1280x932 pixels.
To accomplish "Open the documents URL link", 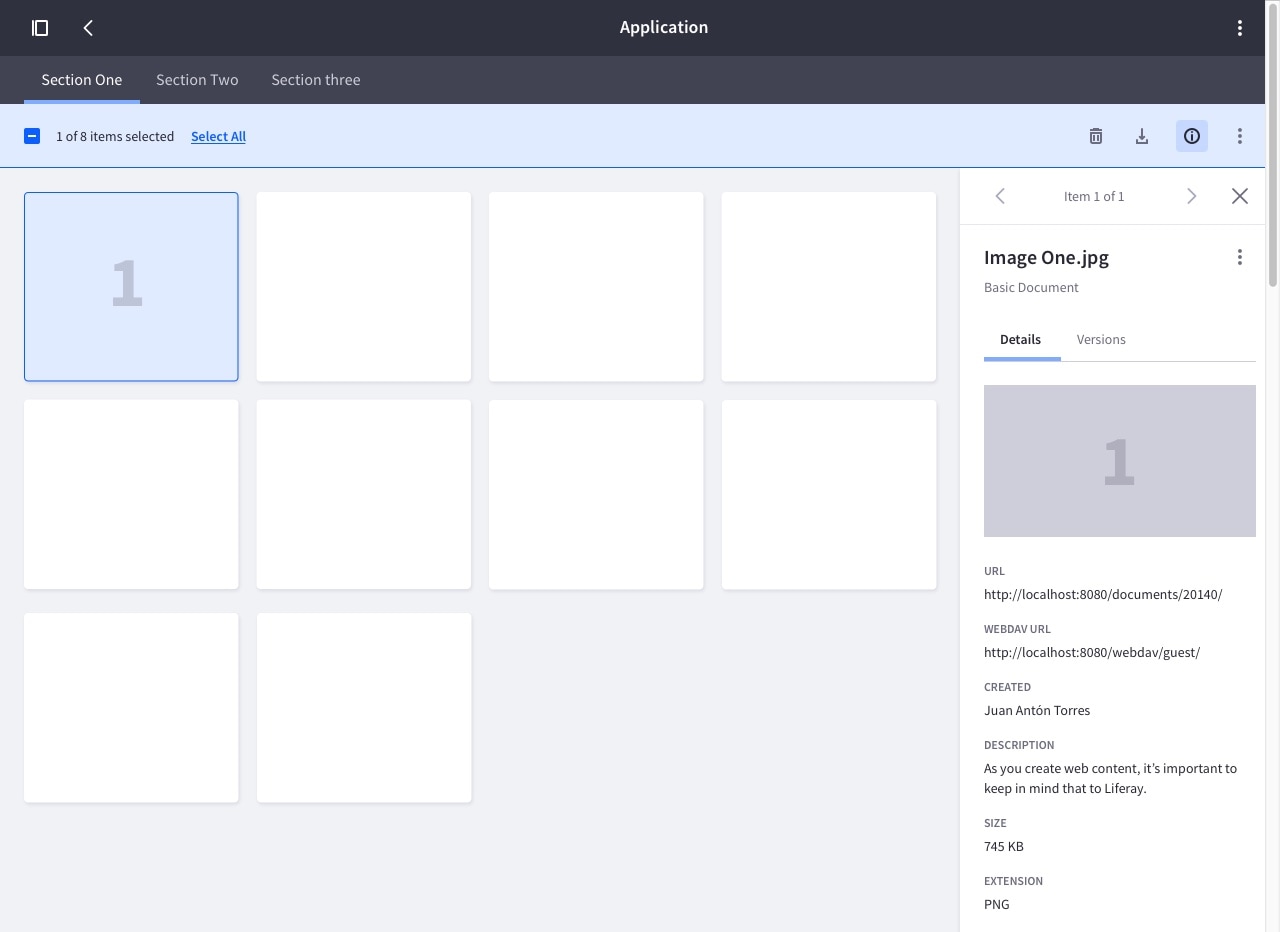I will coord(1103,594).
